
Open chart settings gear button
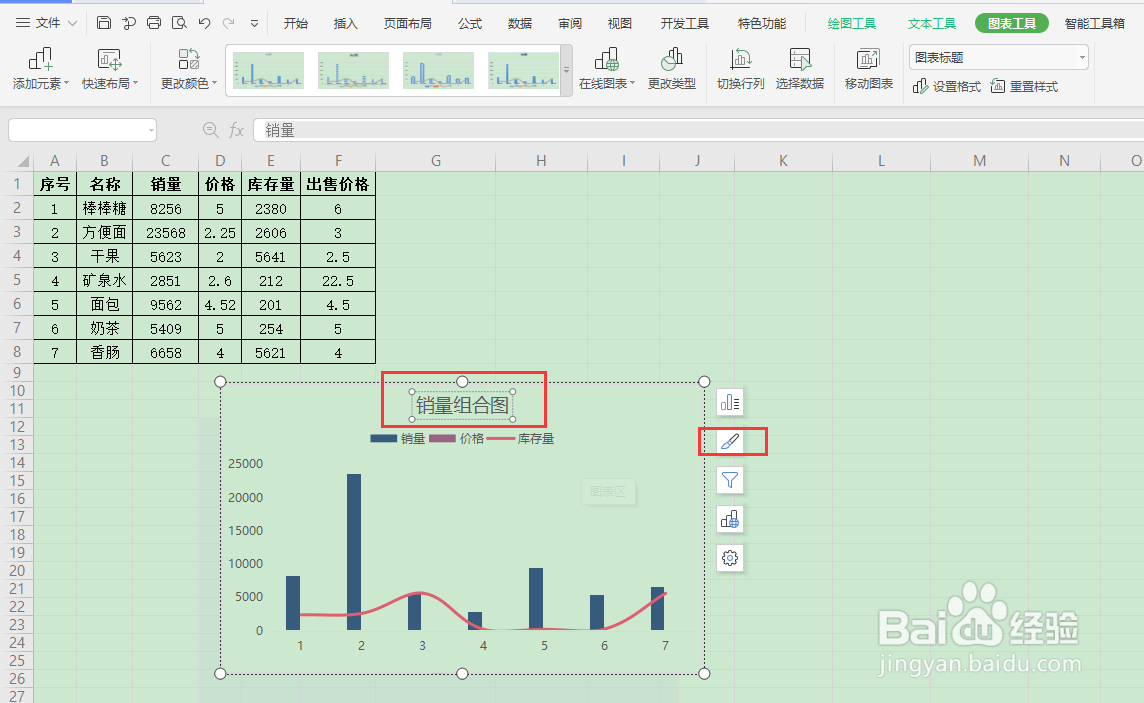click(x=730, y=558)
